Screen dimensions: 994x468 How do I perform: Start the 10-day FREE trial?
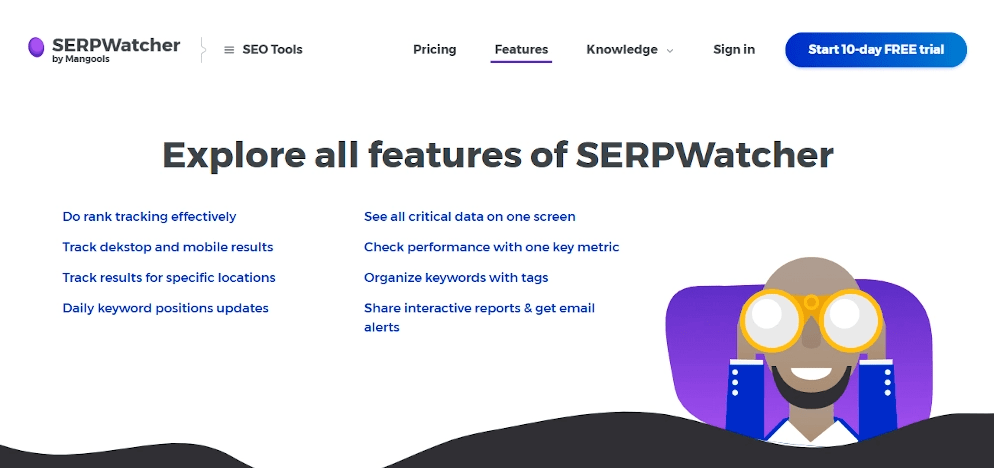click(x=875, y=49)
